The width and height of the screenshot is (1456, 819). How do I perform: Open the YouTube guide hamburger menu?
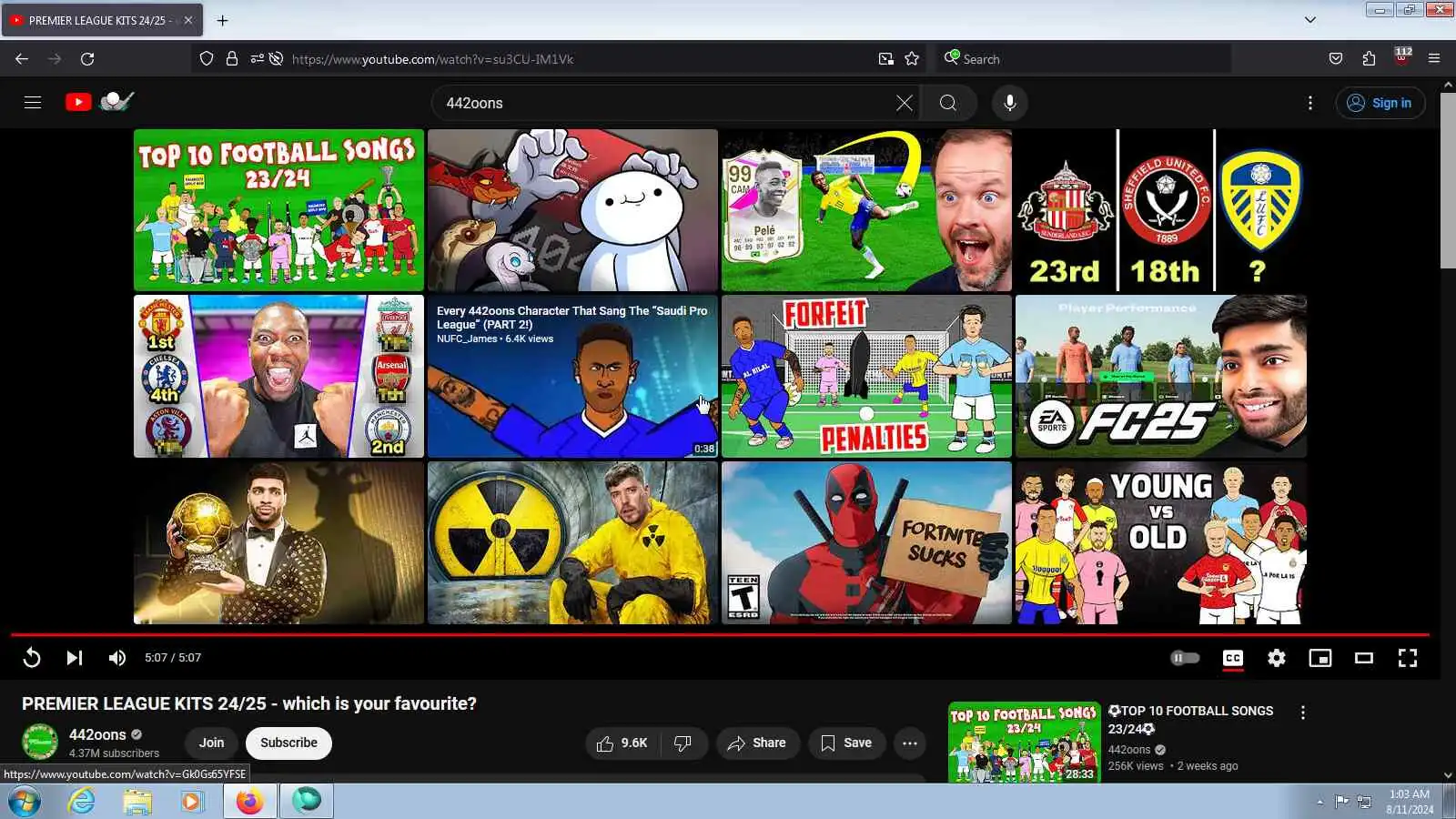coord(33,103)
